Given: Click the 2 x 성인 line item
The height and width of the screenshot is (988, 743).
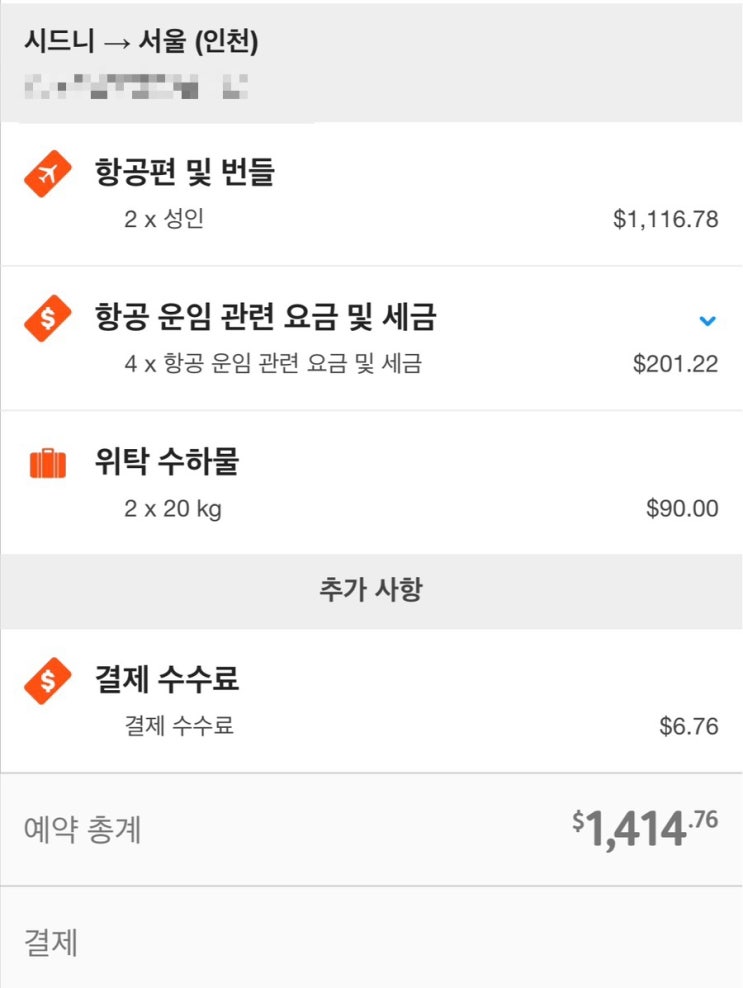Looking at the screenshot, I should tap(164, 219).
